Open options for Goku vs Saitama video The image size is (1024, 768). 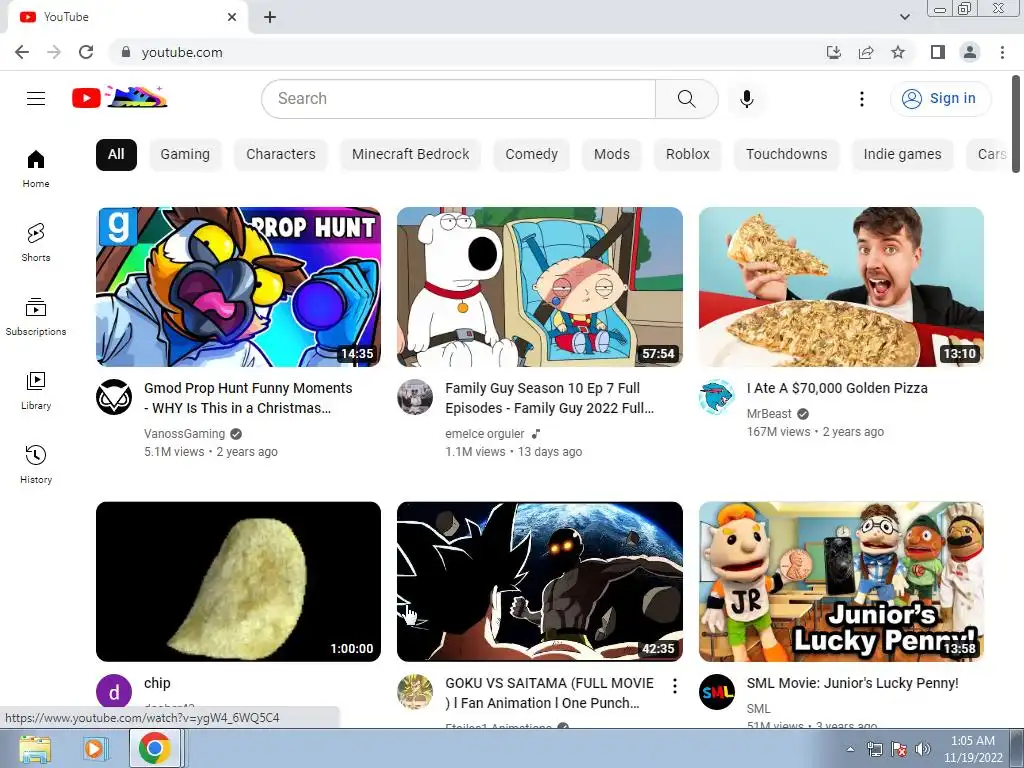[x=675, y=685]
